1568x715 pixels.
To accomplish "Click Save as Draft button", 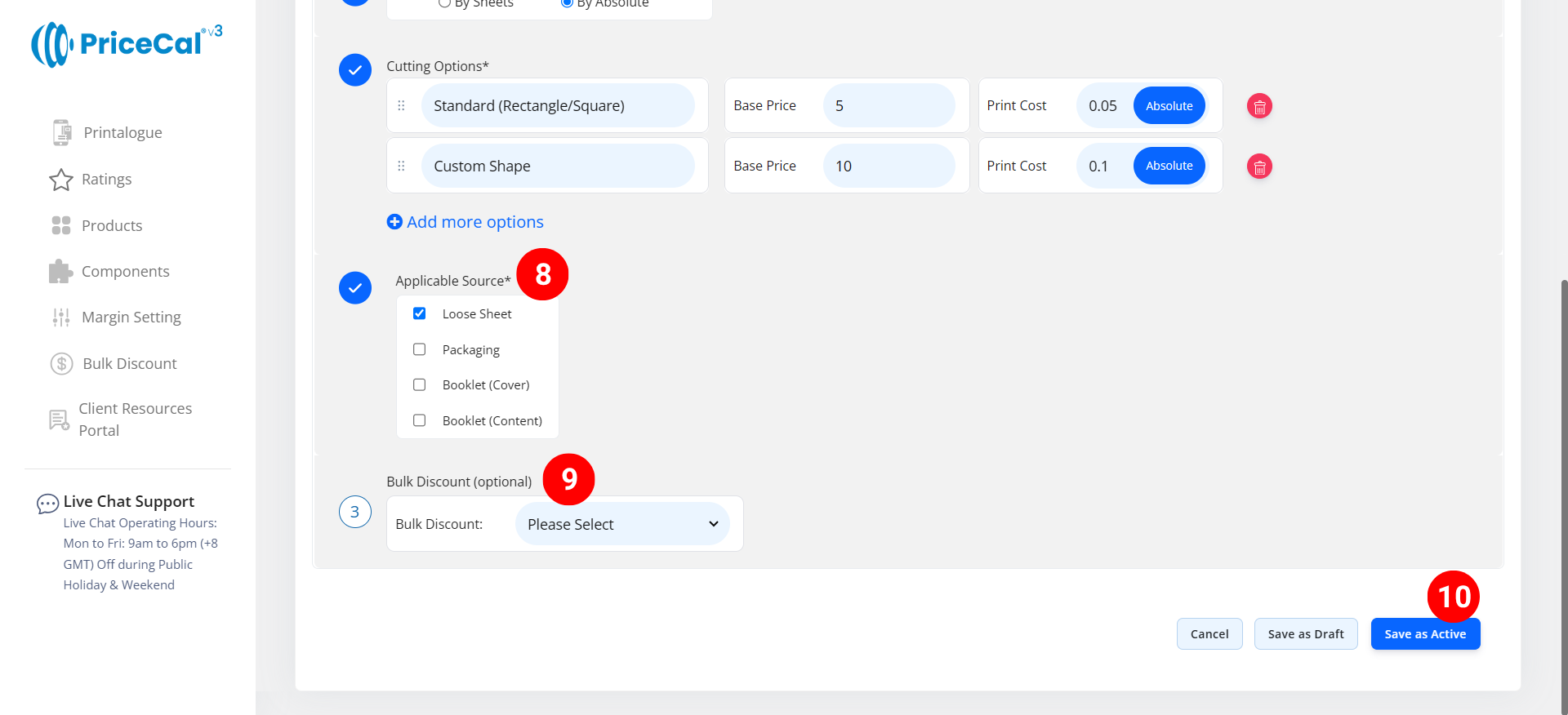I will (1305, 634).
